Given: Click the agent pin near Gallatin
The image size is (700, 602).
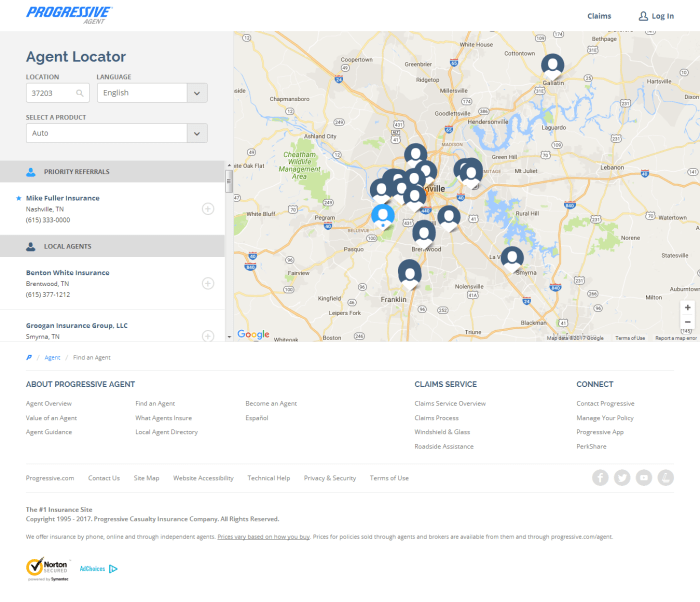Looking at the screenshot, I should tap(553, 67).
